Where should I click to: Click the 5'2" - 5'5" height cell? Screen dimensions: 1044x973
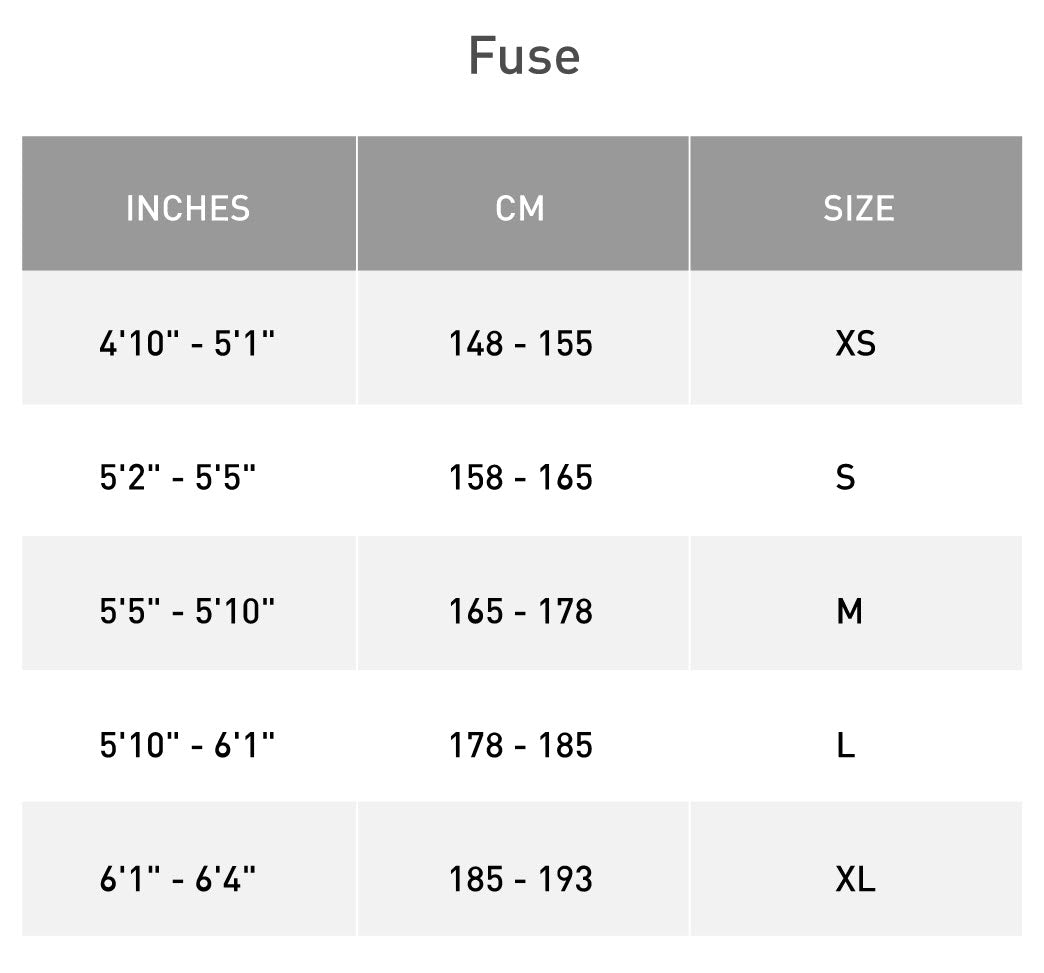(178, 478)
